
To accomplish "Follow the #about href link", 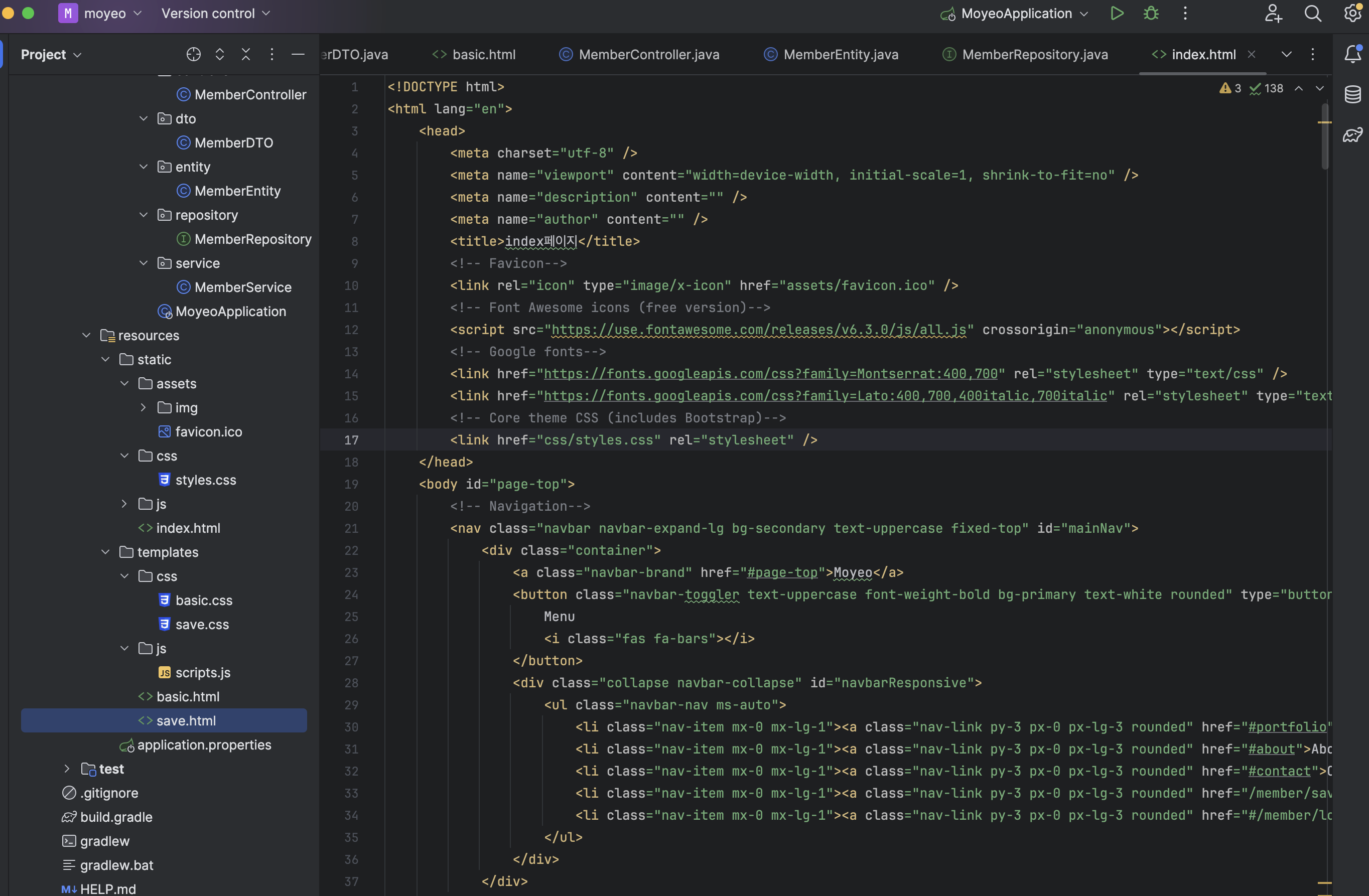I will (x=1272, y=749).
